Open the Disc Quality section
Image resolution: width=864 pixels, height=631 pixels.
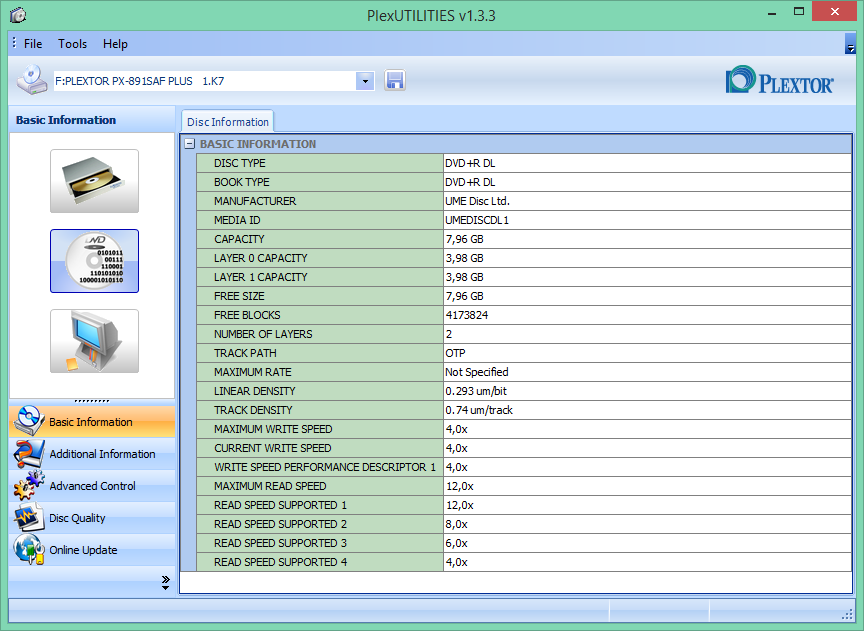[92, 517]
